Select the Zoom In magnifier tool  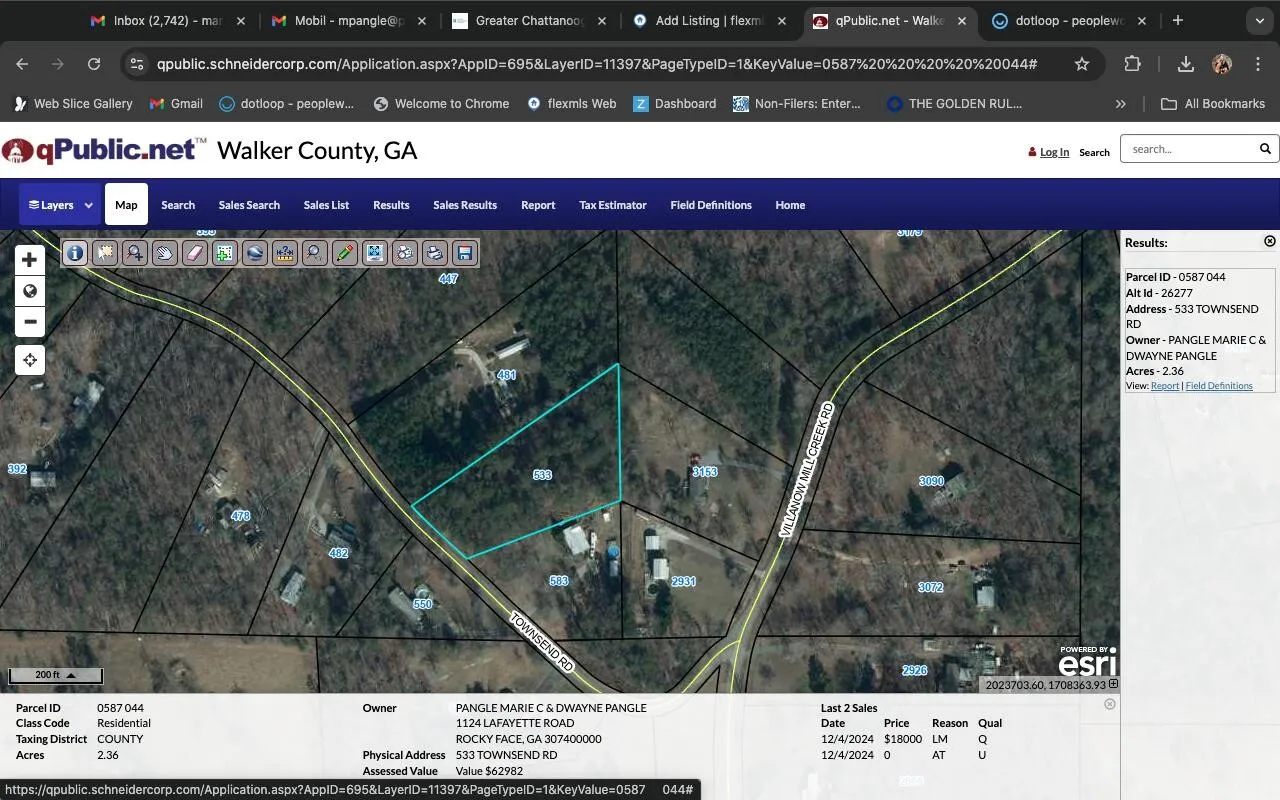[x=135, y=253]
